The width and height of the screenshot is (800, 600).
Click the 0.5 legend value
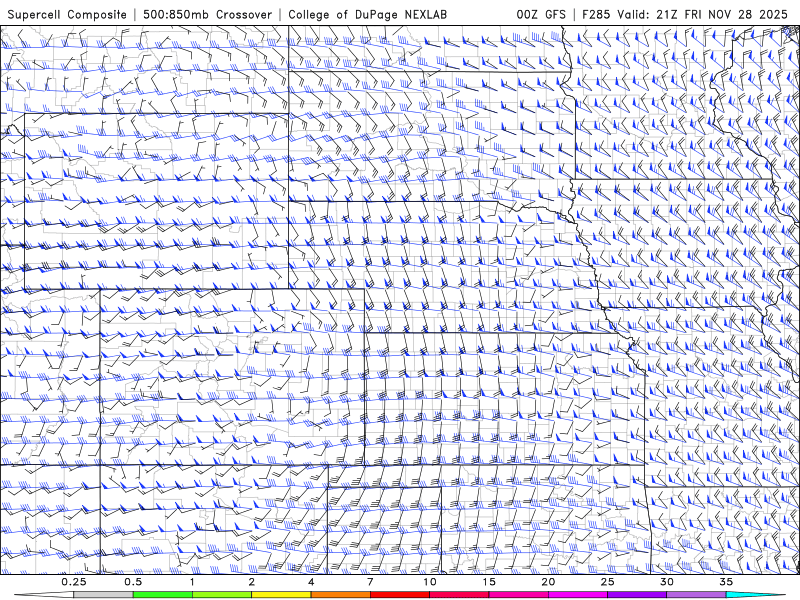pyautogui.click(x=133, y=582)
